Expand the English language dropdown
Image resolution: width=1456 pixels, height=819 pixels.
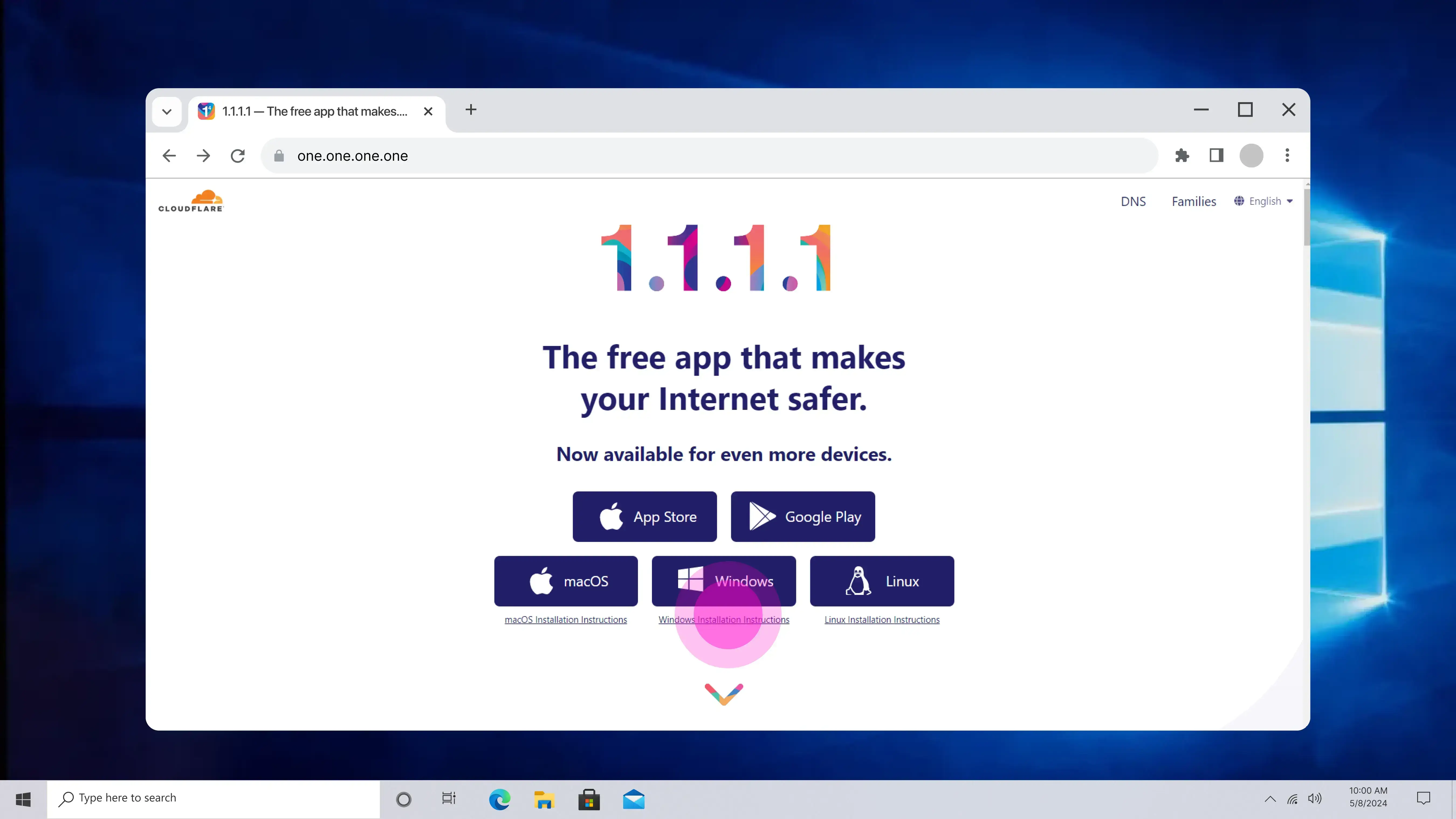pos(1264,201)
